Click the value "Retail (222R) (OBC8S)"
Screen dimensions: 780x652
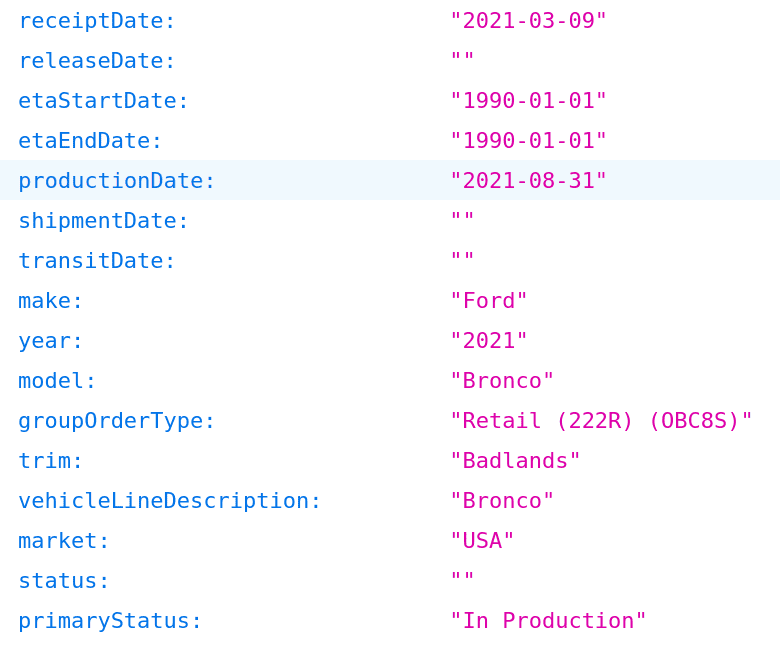(x=601, y=421)
